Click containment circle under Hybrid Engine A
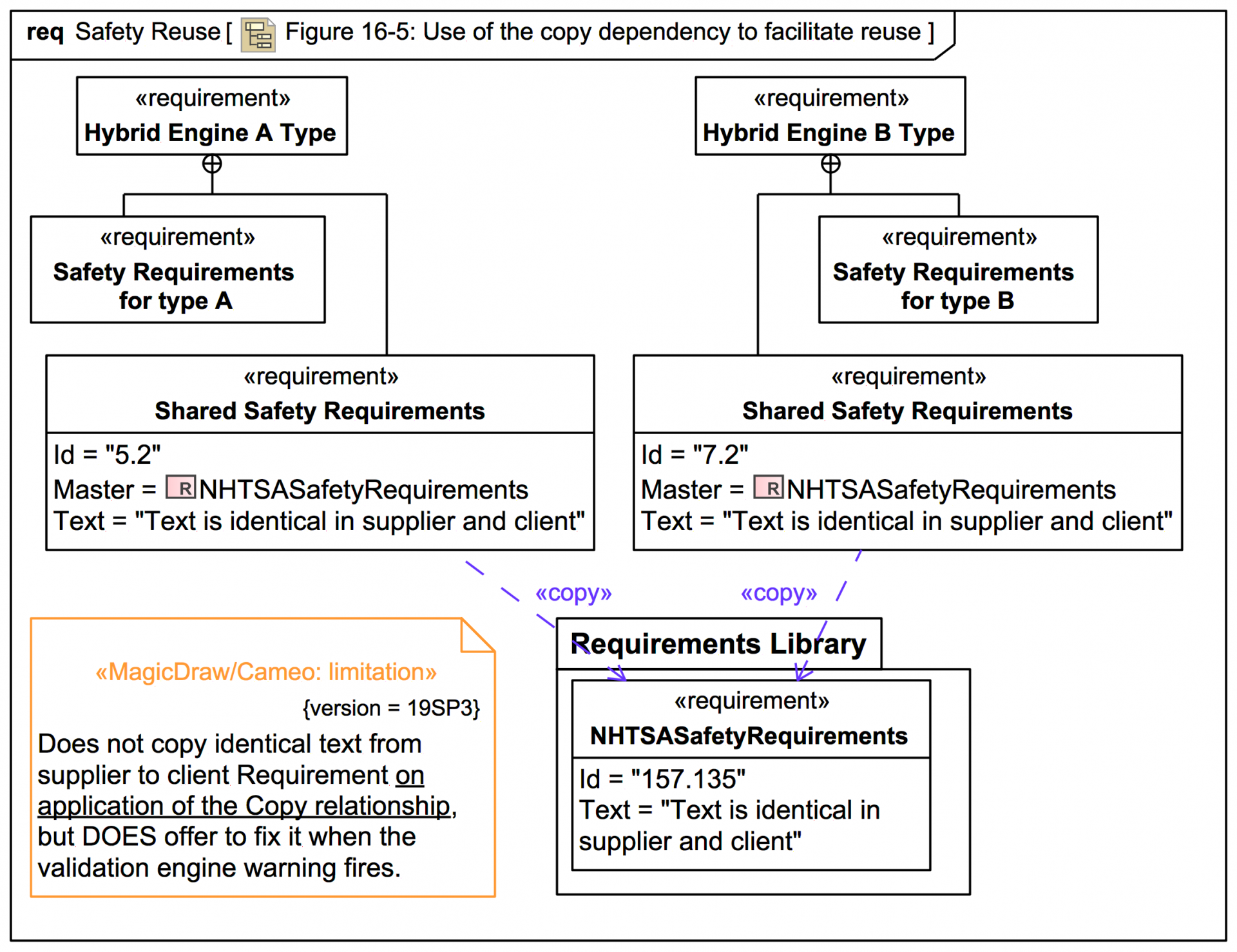Viewport: 1237px width, 952px height. pos(212,164)
